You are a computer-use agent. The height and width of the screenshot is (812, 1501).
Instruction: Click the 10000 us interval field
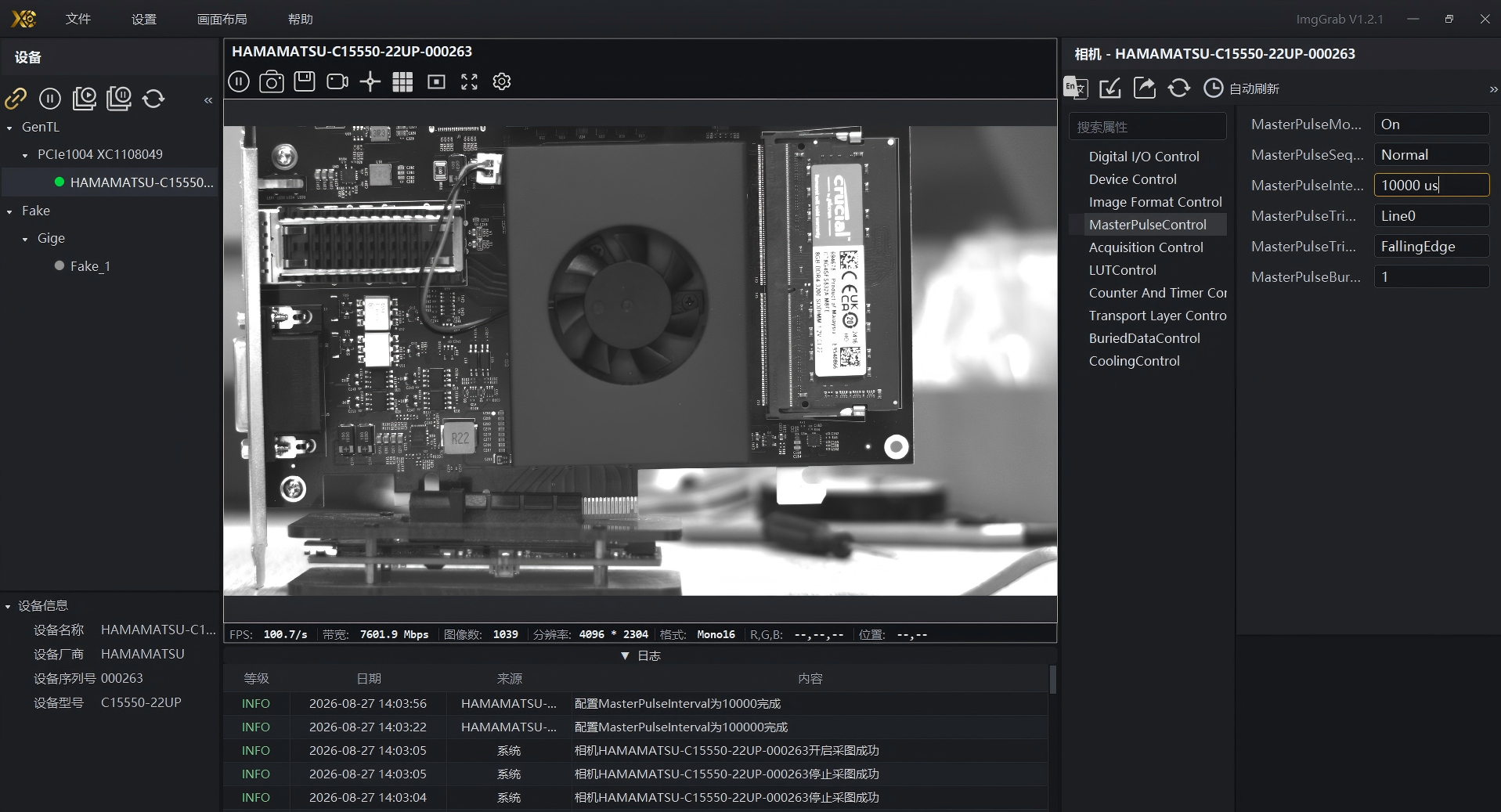coord(1431,186)
